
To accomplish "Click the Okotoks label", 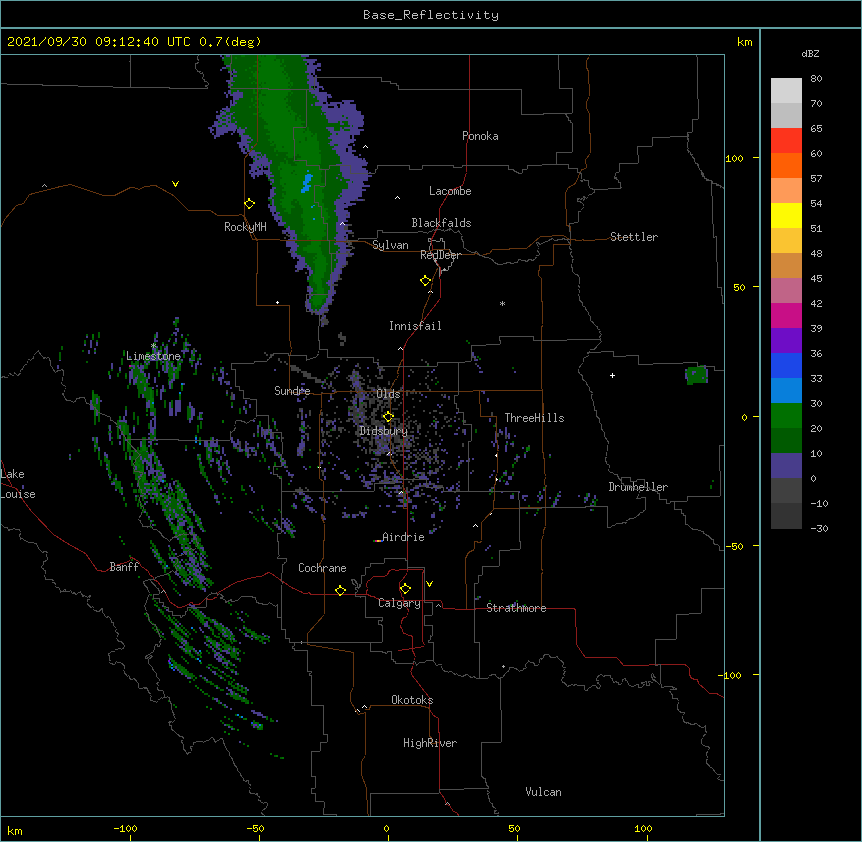I will pyautogui.click(x=412, y=700).
